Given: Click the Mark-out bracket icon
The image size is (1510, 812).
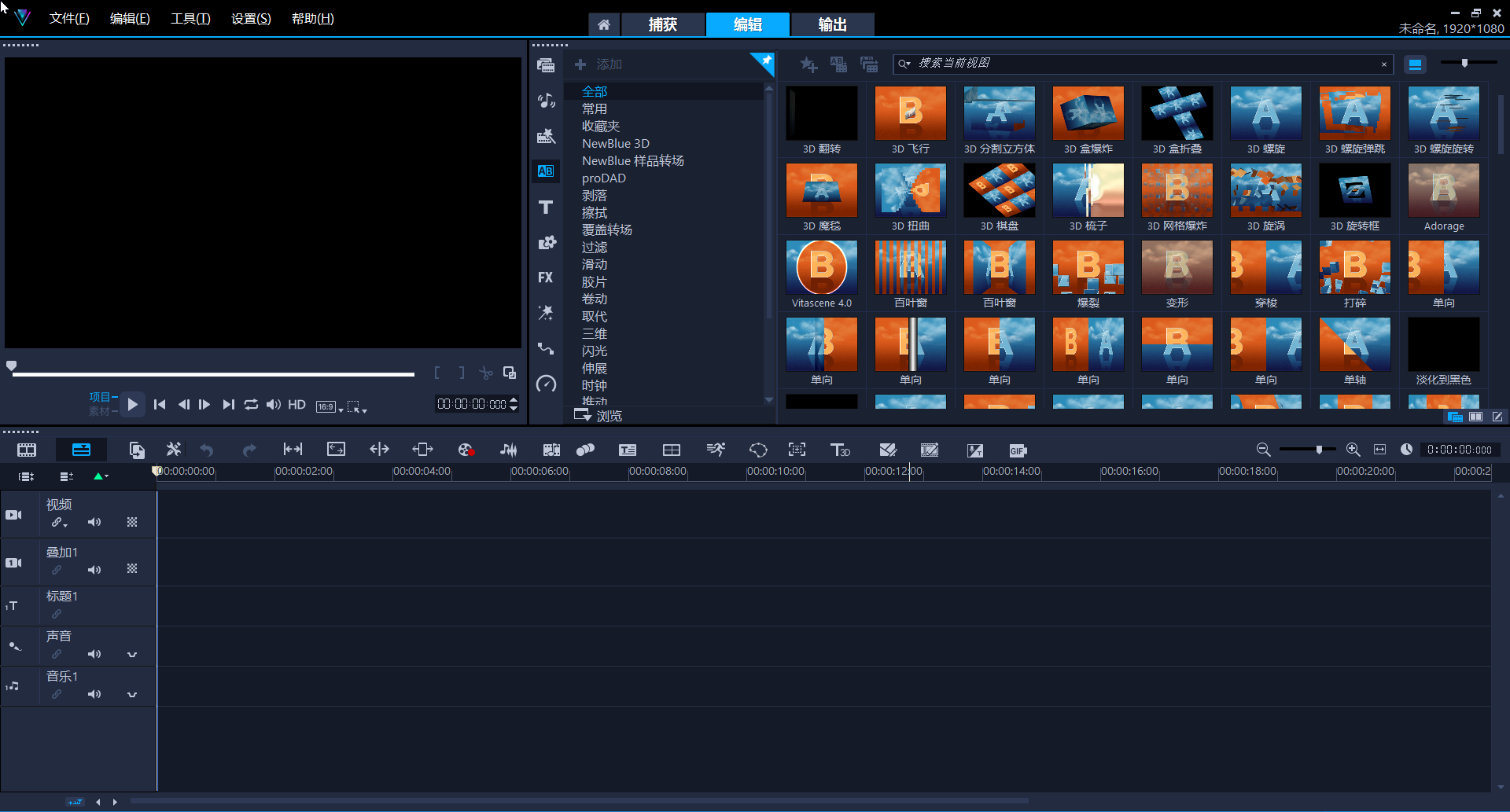Looking at the screenshot, I should pyautogui.click(x=462, y=373).
